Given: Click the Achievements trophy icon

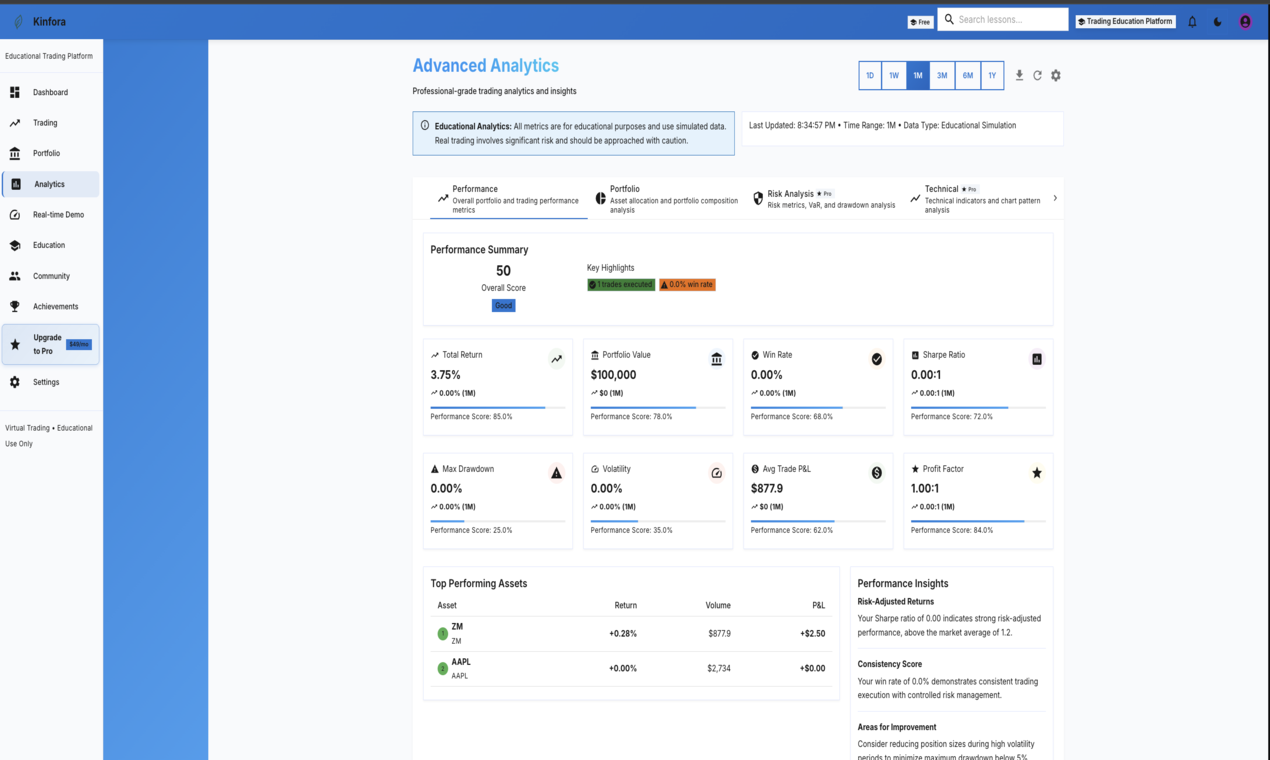Looking at the screenshot, I should point(15,306).
